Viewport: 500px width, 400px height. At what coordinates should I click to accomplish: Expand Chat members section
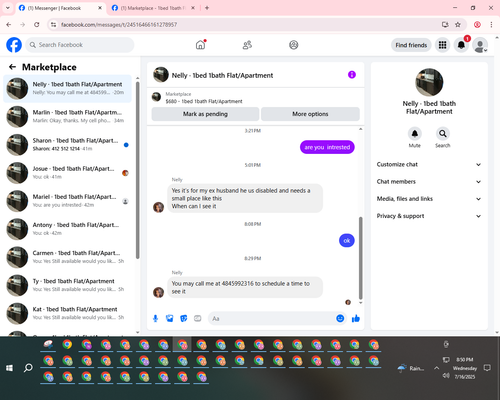[x=429, y=182]
